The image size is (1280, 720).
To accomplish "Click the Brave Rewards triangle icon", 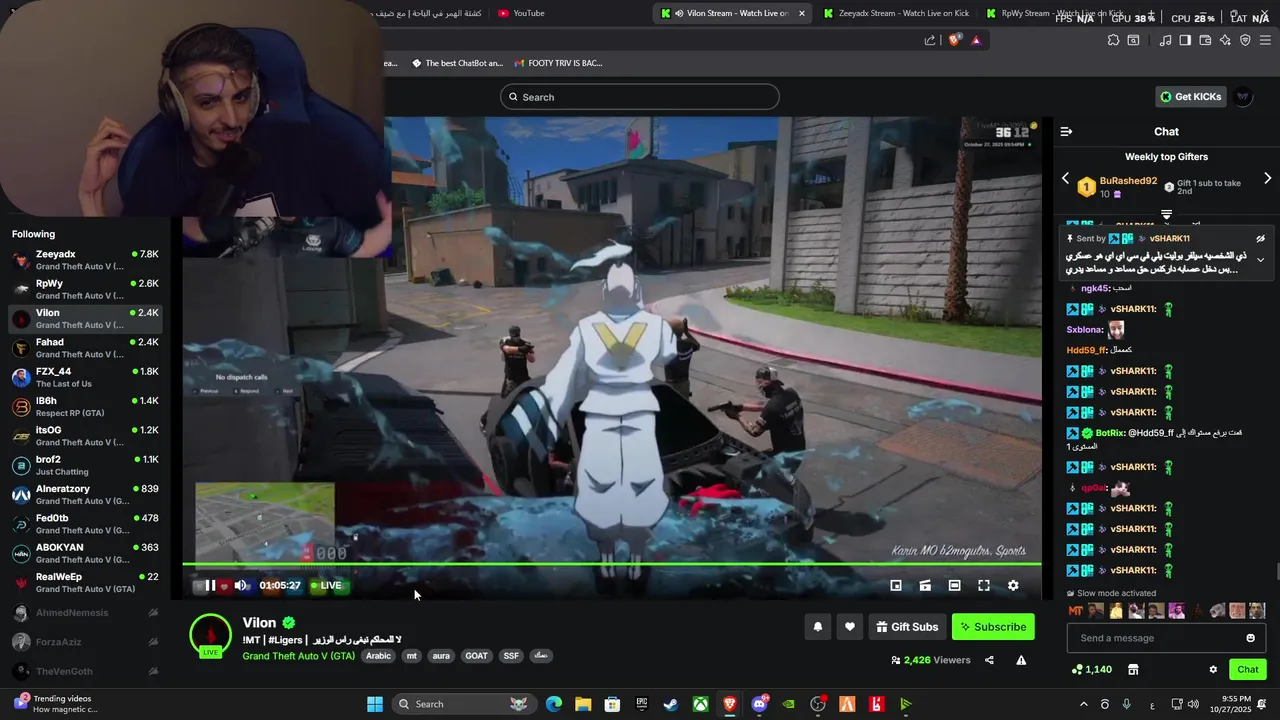I will point(976,40).
